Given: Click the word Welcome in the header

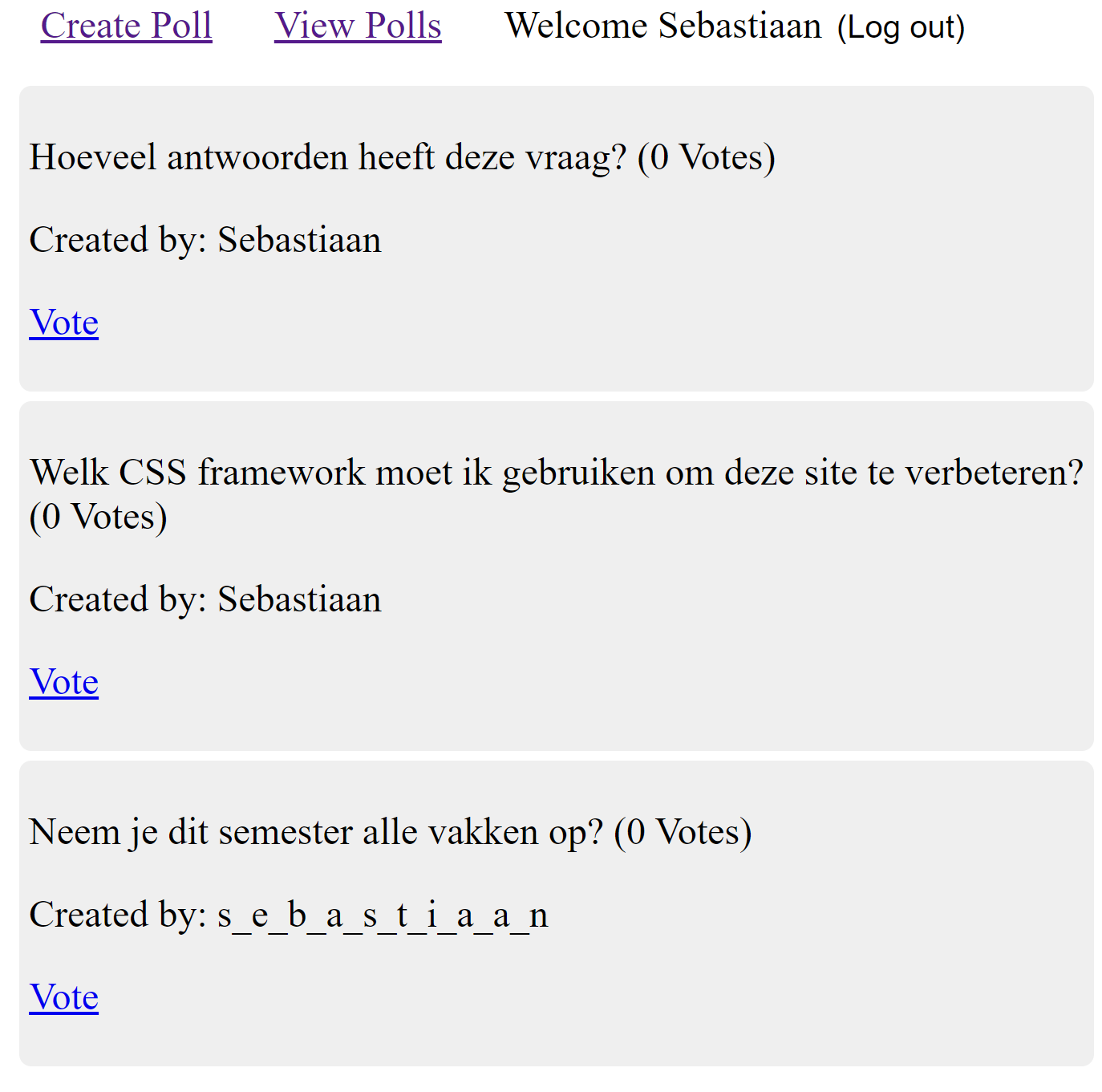Looking at the screenshot, I should (576, 26).
